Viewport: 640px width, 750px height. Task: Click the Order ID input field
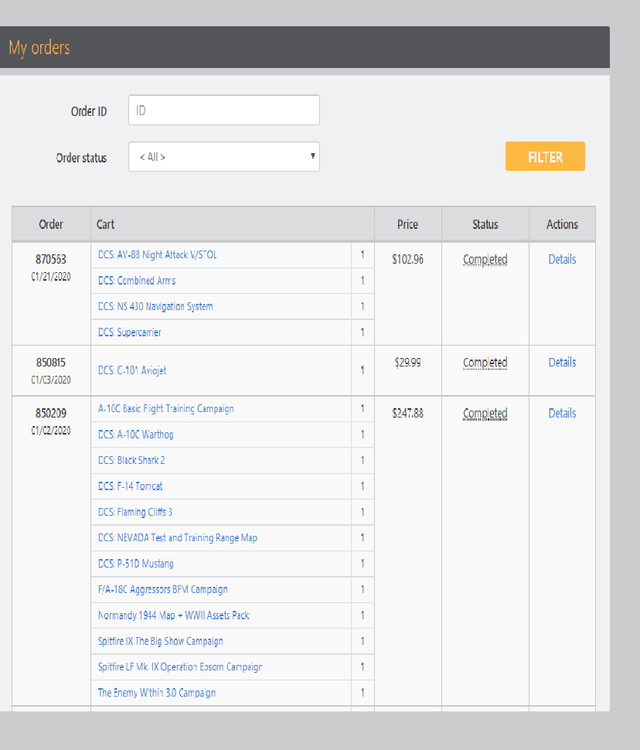224,110
